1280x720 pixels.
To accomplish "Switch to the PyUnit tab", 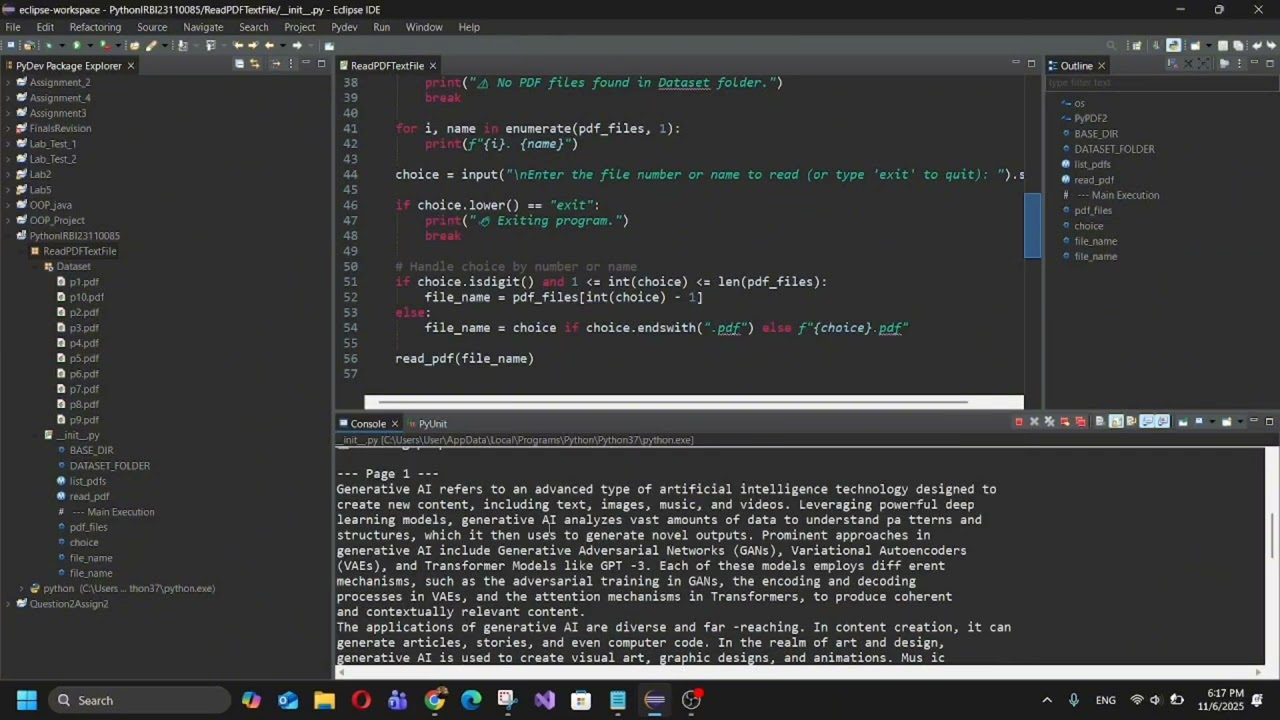I will 426,424.
